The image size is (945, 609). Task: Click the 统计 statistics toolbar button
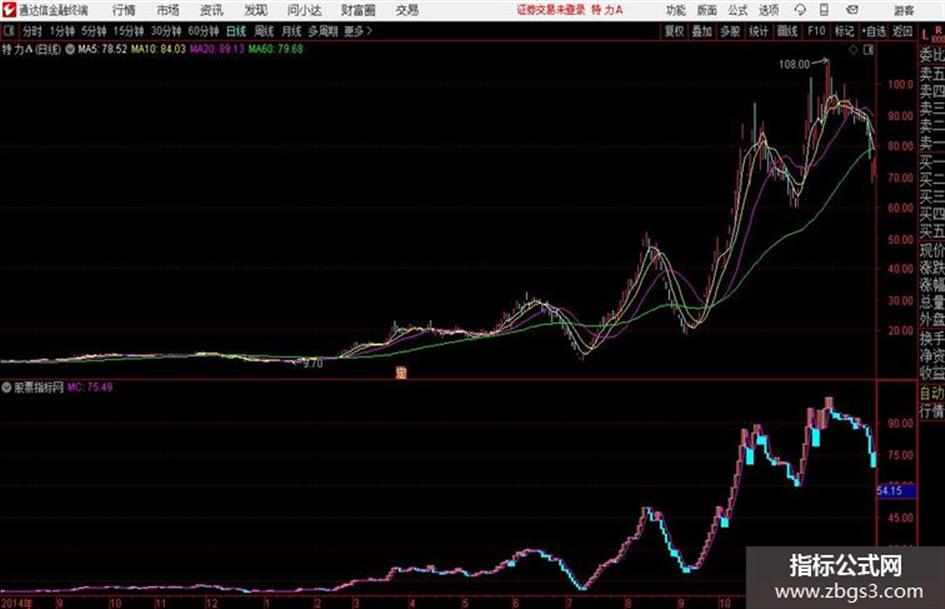point(759,31)
